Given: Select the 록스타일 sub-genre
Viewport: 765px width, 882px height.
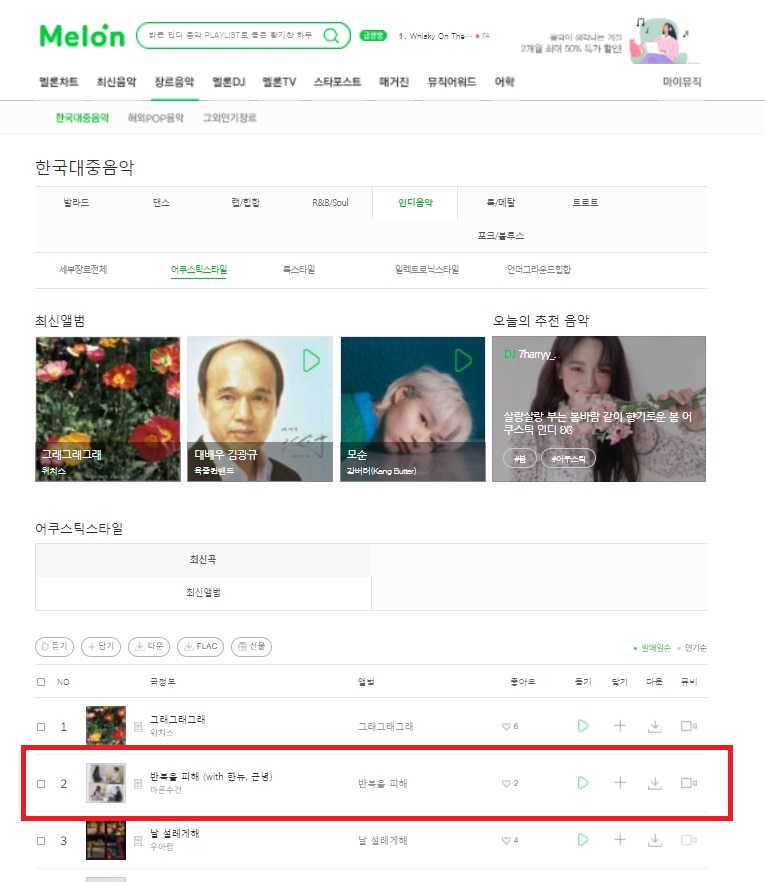Looking at the screenshot, I should click(x=299, y=269).
